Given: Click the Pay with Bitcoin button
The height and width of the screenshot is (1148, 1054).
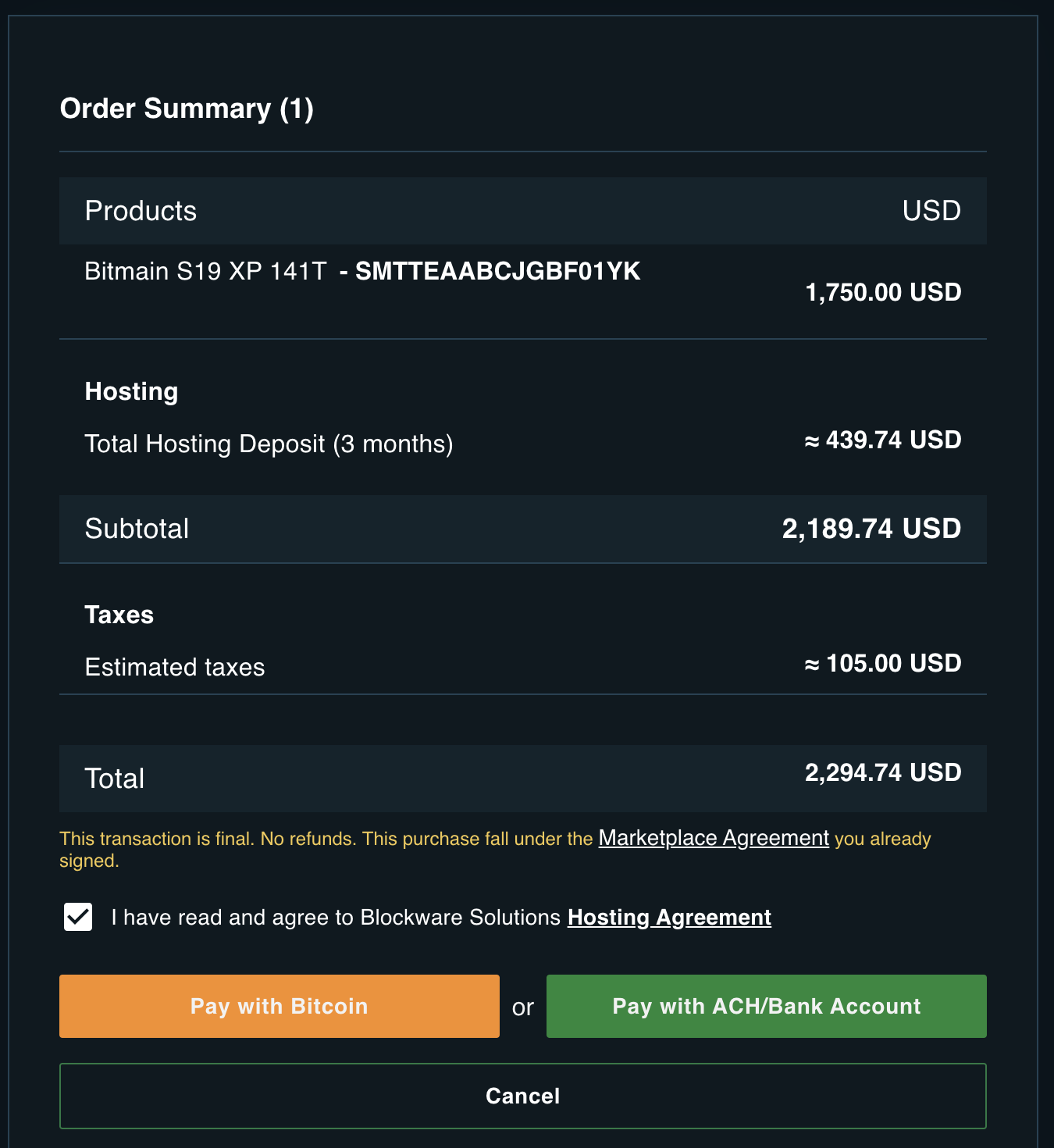Looking at the screenshot, I should point(279,1006).
